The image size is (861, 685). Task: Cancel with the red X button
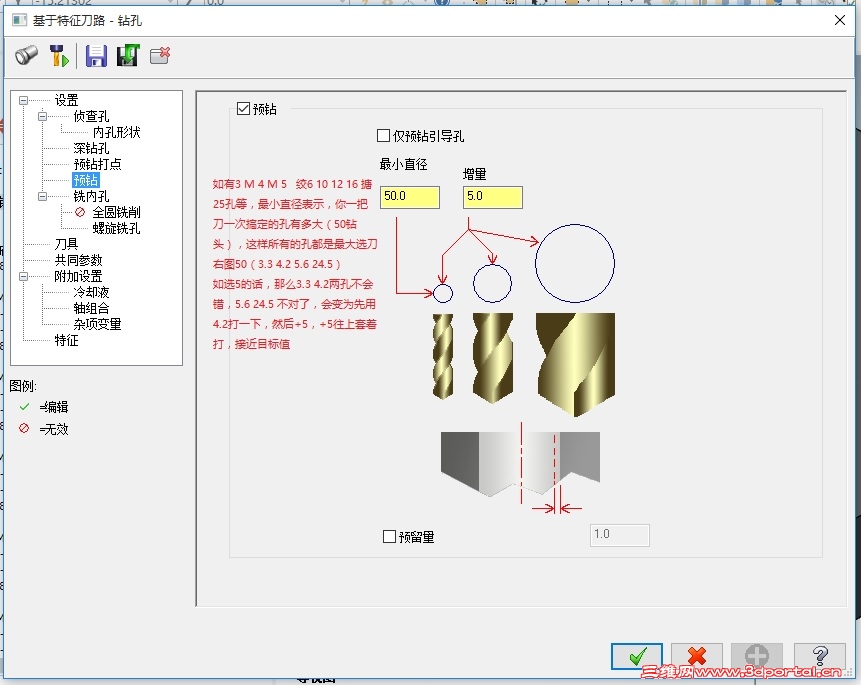click(x=696, y=656)
